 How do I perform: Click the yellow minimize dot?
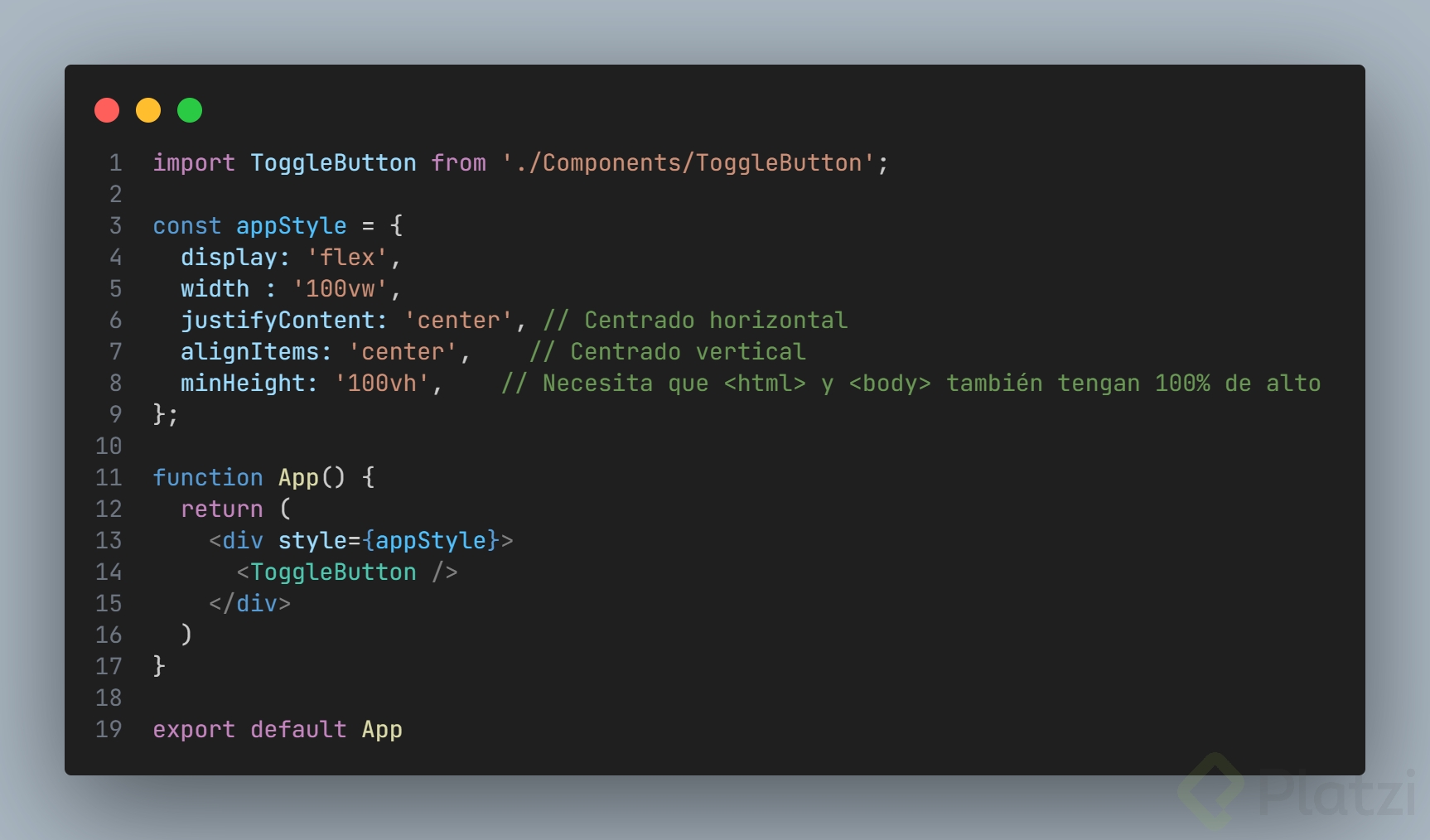point(148,110)
